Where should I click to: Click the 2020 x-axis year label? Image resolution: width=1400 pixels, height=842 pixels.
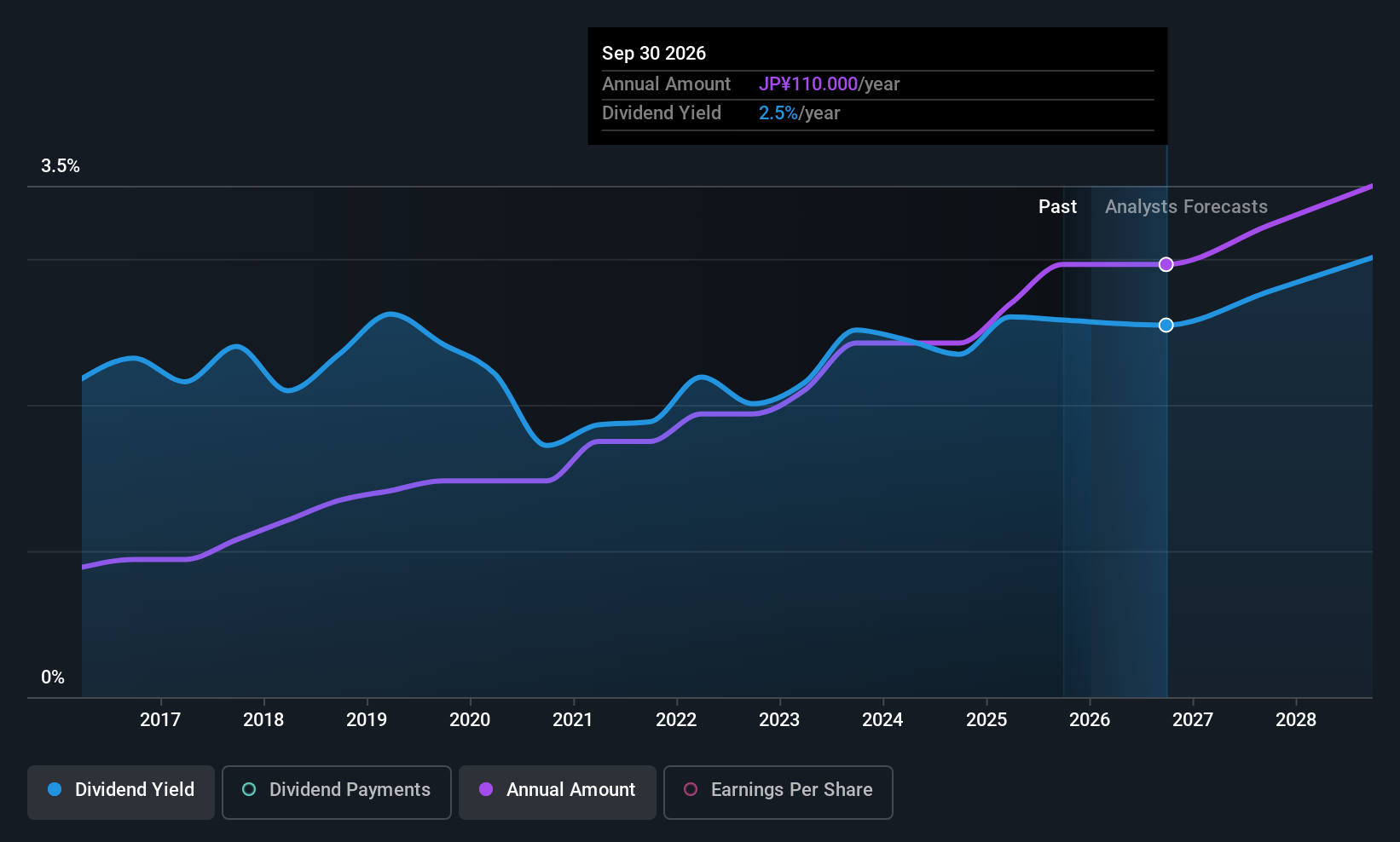tap(470, 720)
